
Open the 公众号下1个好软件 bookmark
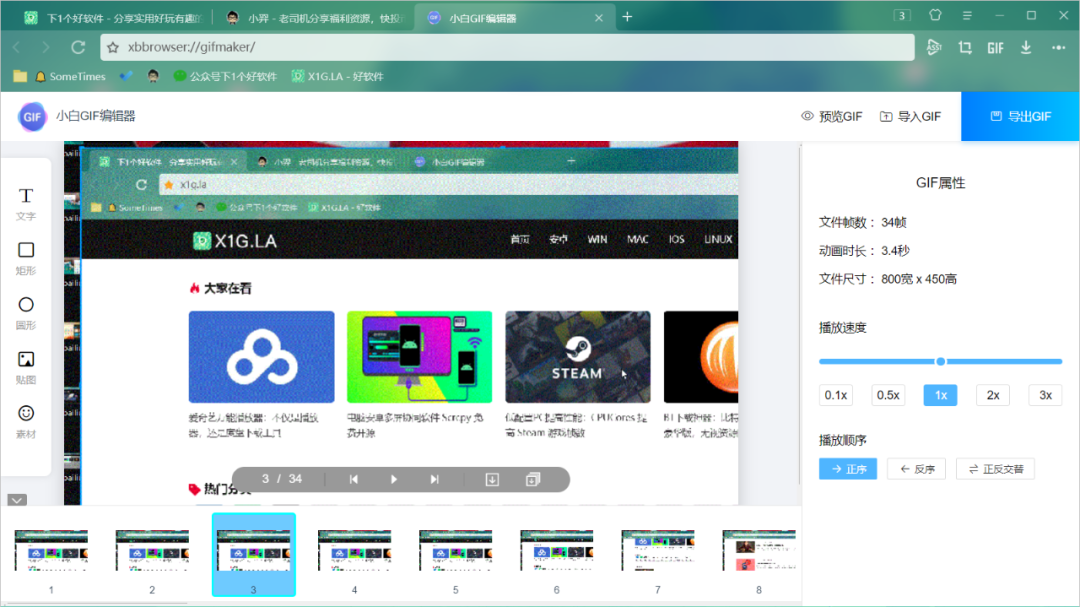coord(225,76)
